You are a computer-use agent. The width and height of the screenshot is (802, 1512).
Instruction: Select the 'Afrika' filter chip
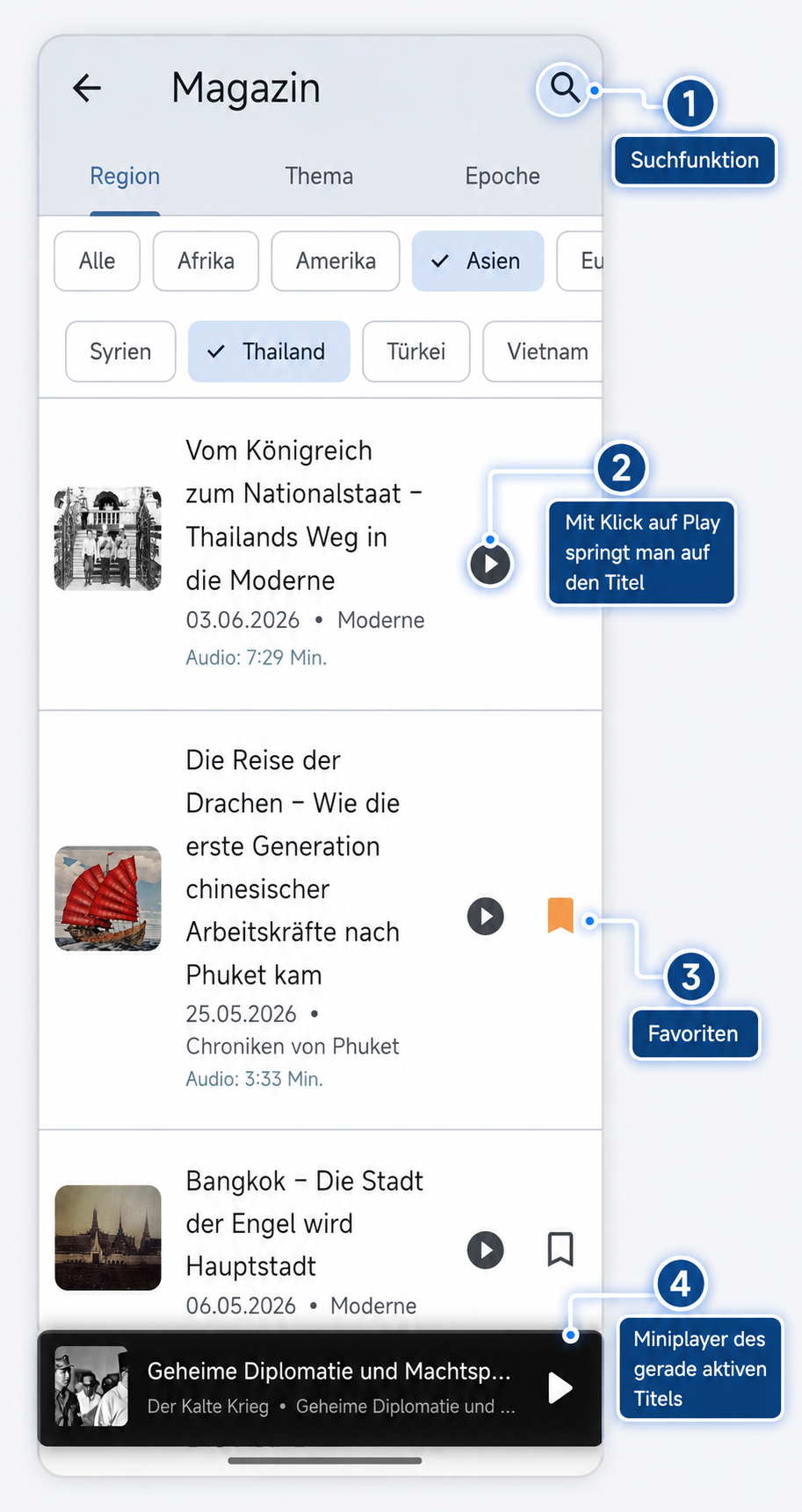point(206,261)
